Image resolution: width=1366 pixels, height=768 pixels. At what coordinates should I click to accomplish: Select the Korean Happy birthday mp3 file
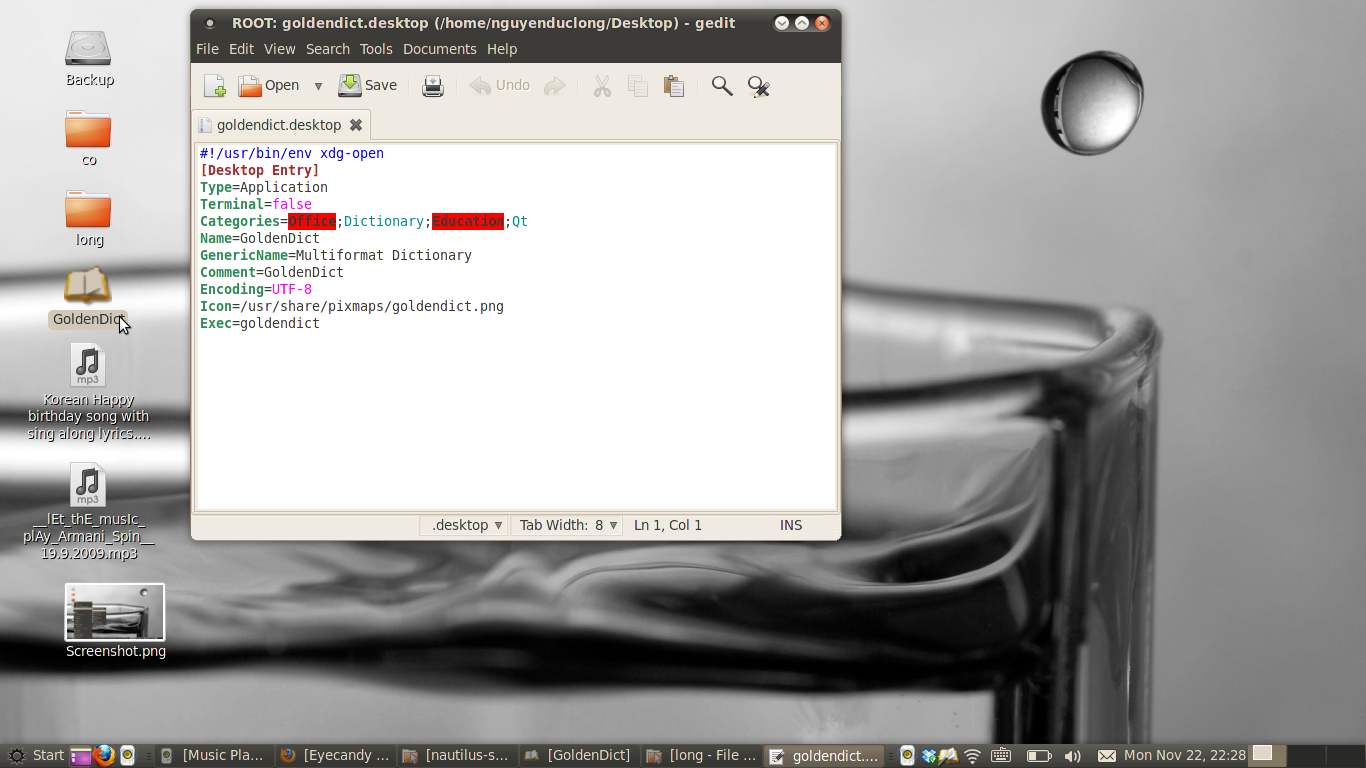[x=88, y=366]
